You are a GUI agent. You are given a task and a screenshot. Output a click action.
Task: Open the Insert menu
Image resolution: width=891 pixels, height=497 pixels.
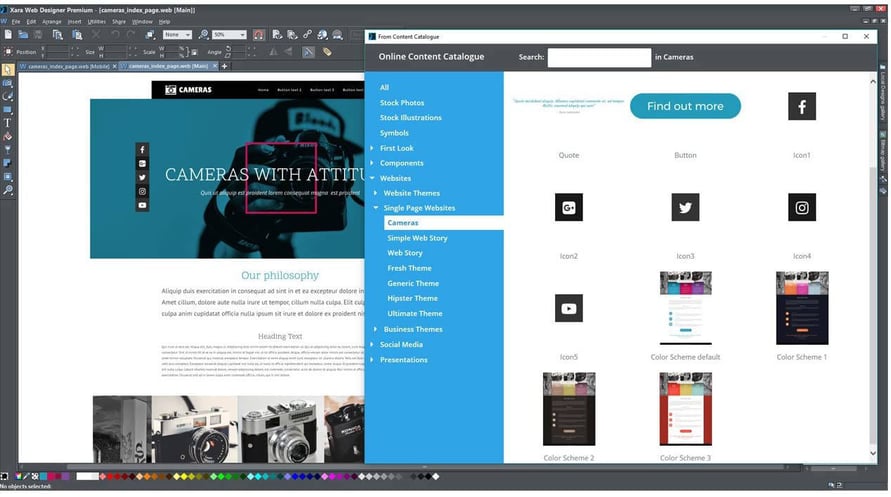[x=74, y=22]
